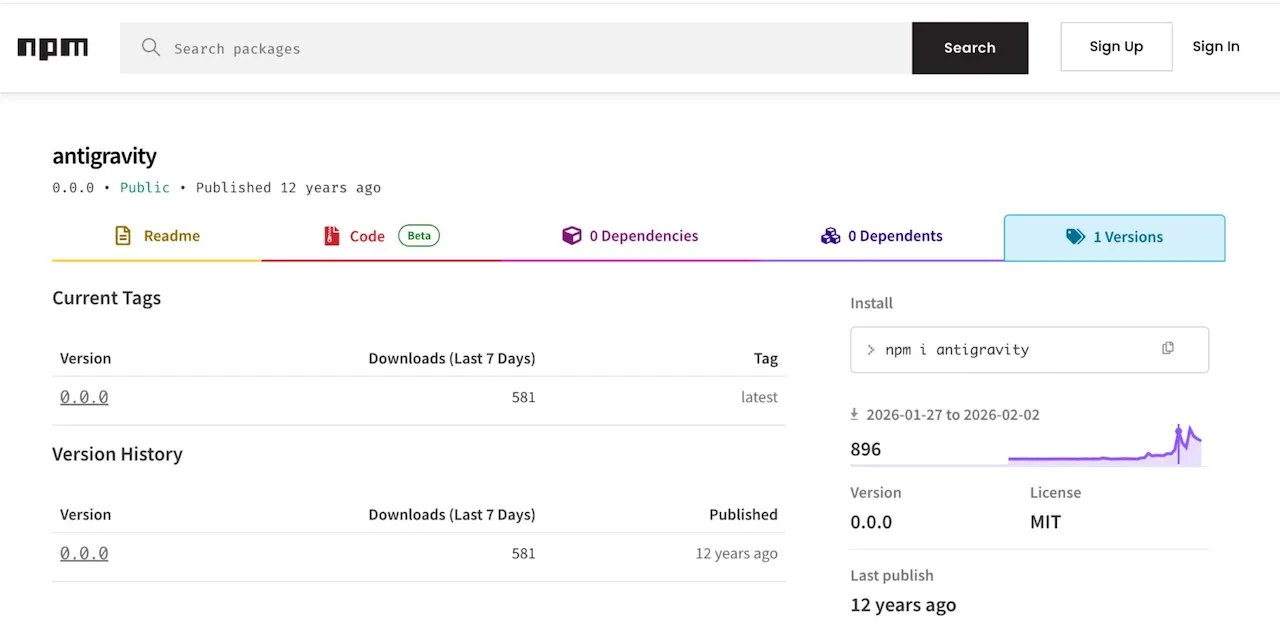Click the weekly downloads arrow icon
Image resolution: width=1280 pixels, height=628 pixels.
pos(855,414)
